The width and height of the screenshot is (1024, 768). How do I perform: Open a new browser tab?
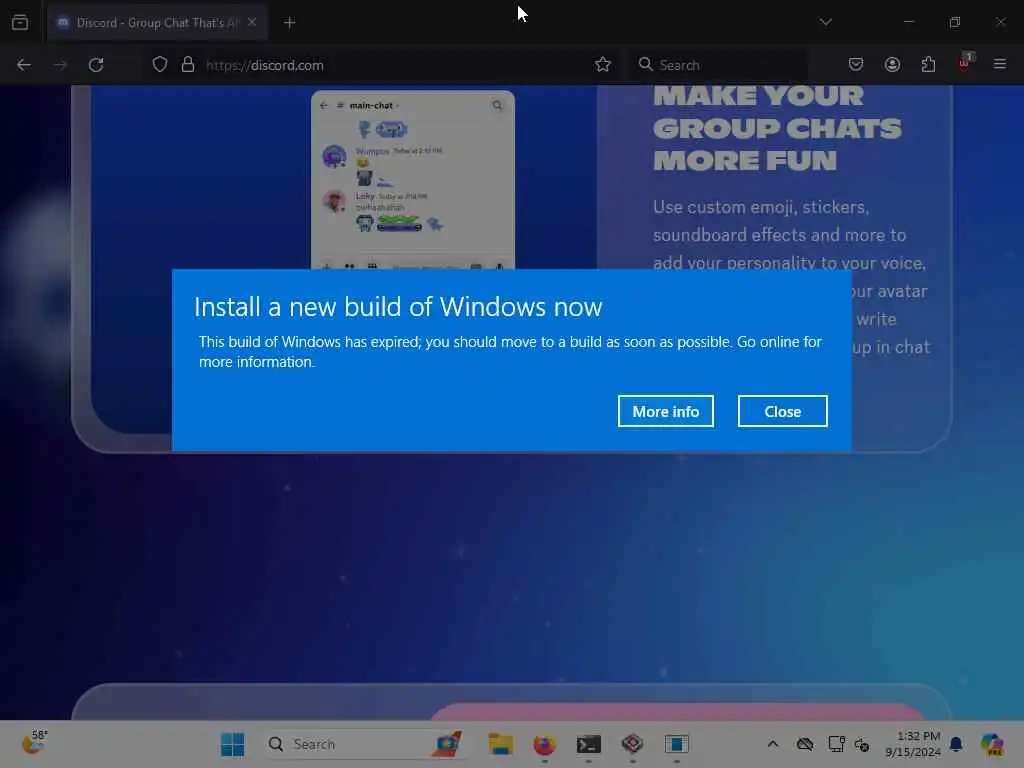(289, 23)
